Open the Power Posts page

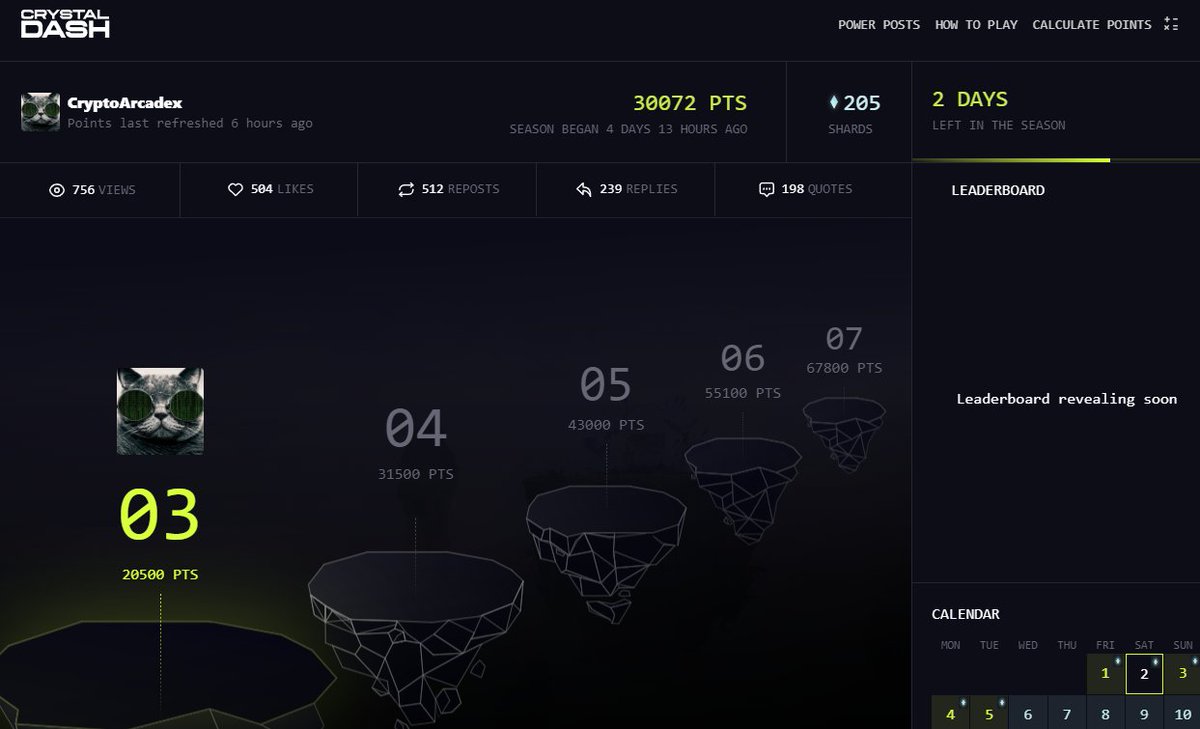click(879, 25)
